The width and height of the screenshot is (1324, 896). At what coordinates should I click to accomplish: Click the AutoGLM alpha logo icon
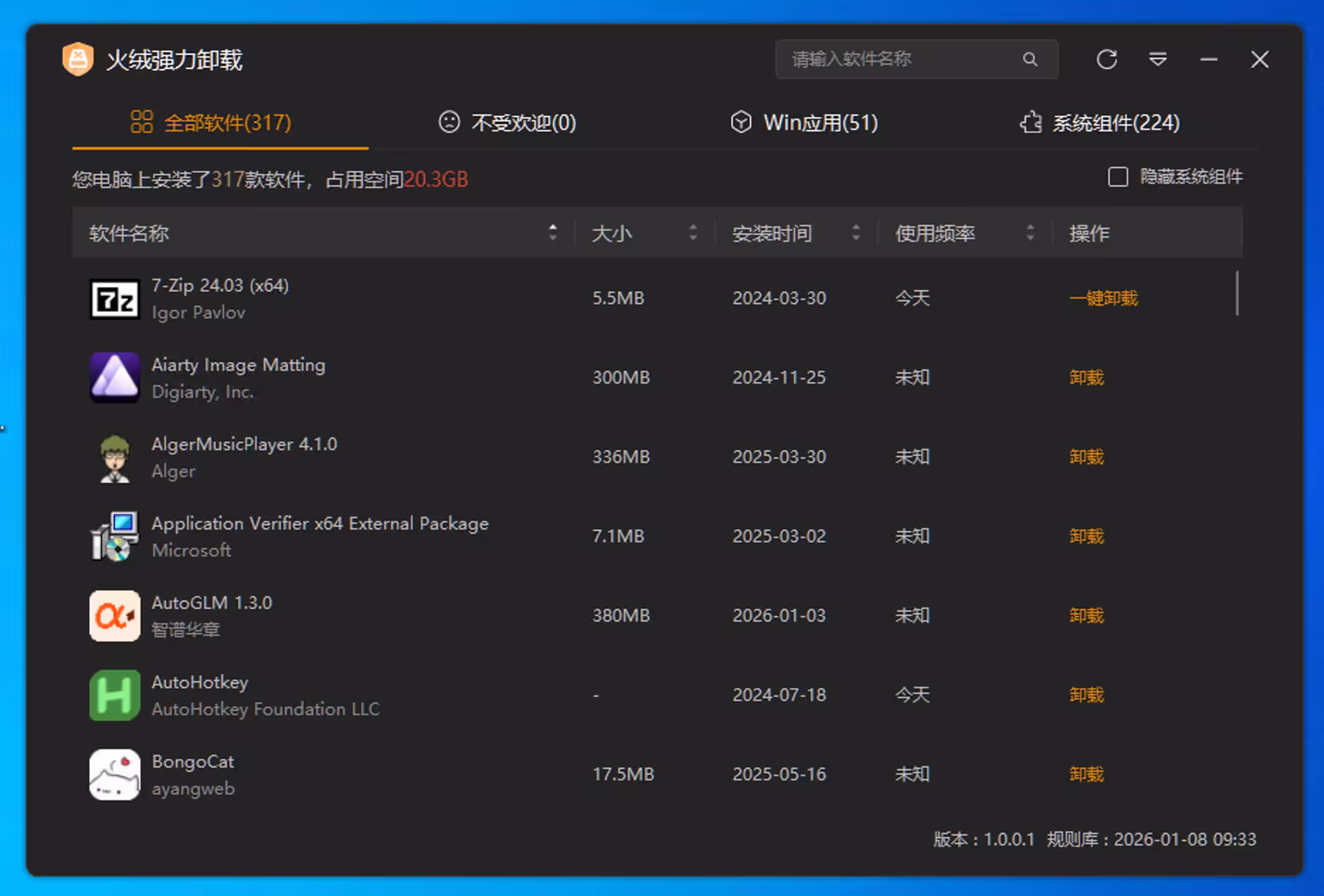pyautogui.click(x=115, y=616)
